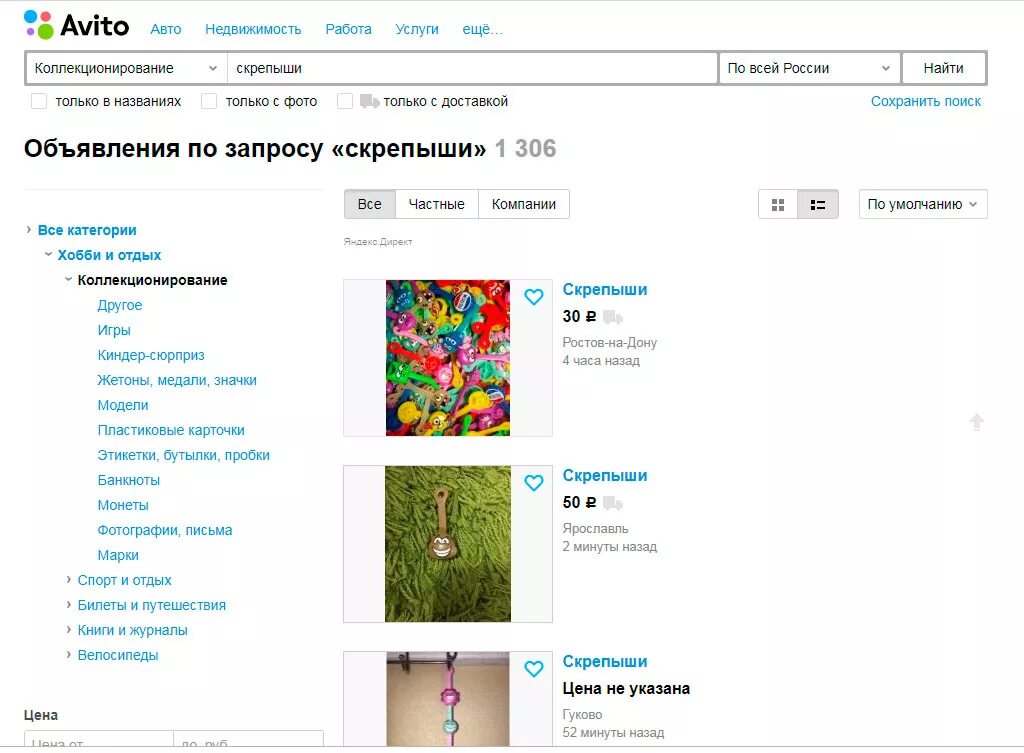Collapse the Хобби и отдых arrow
Viewport: 1024px width, 753px height.
pos(48,255)
